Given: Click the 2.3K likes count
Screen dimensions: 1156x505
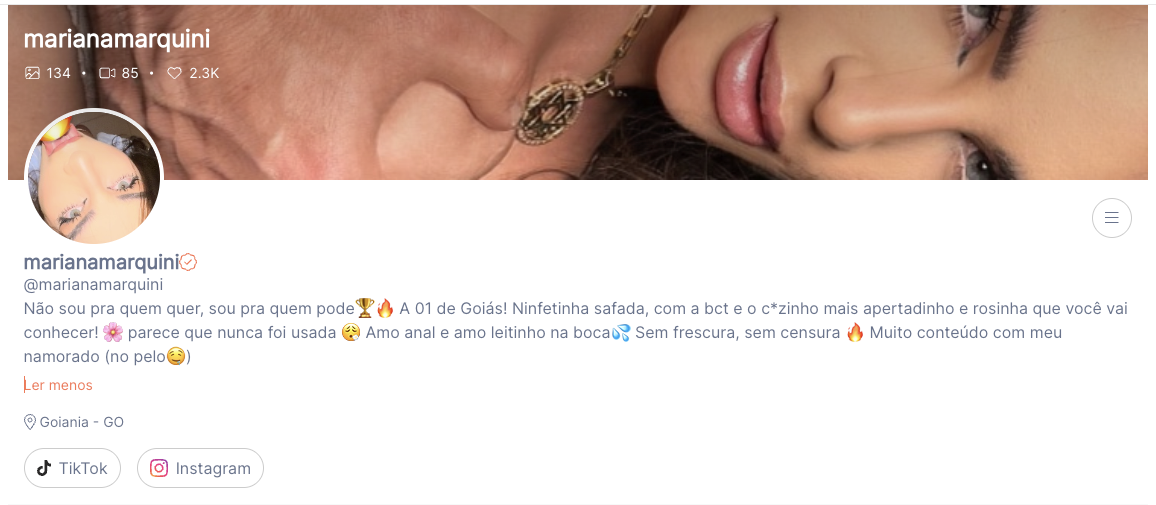Looking at the screenshot, I should point(204,73).
